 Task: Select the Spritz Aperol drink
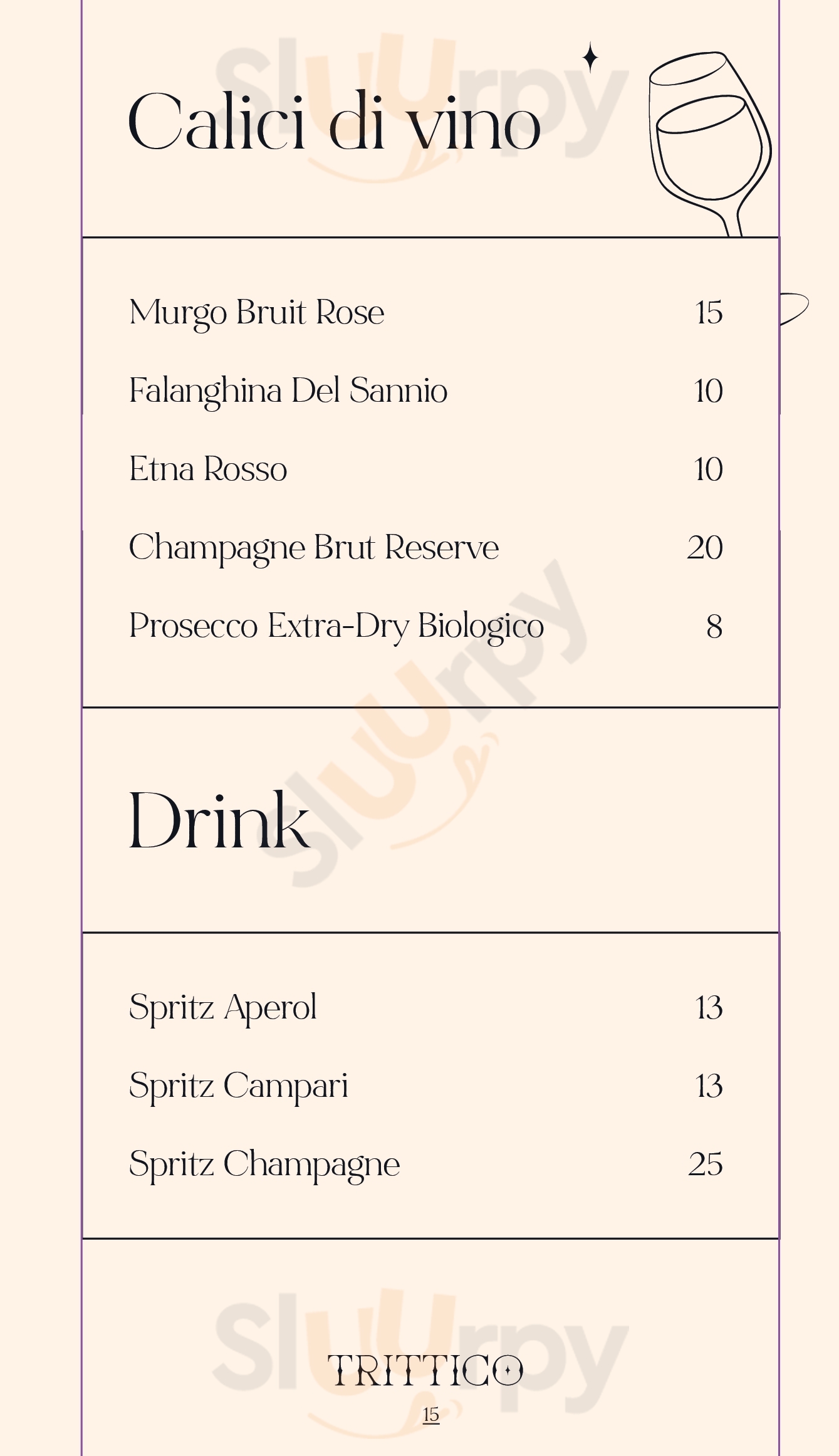(x=222, y=1007)
